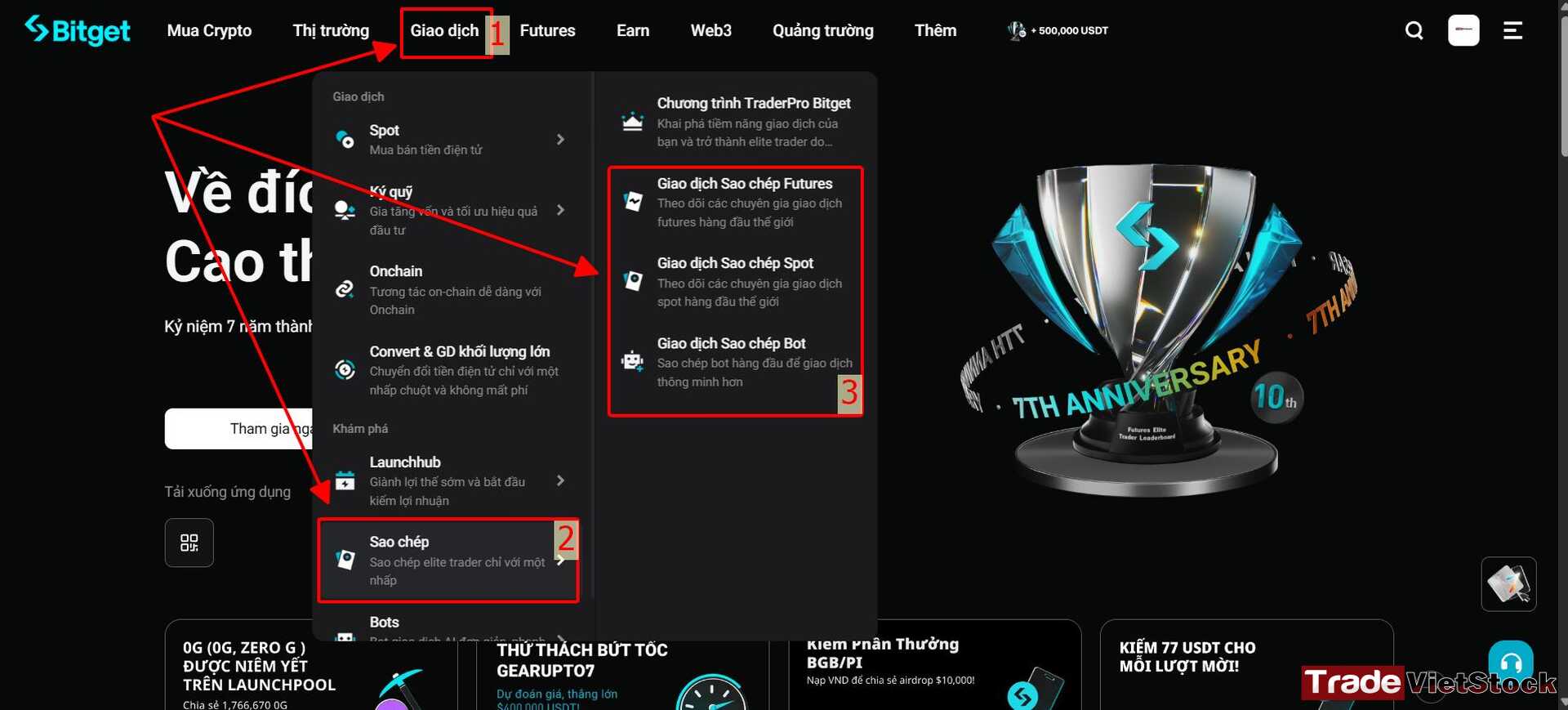Image resolution: width=1568 pixels, height=710 pixels.
Task: Click the Sao chép Futures icon
Action: pyautogui.click(x=632, y=201)
